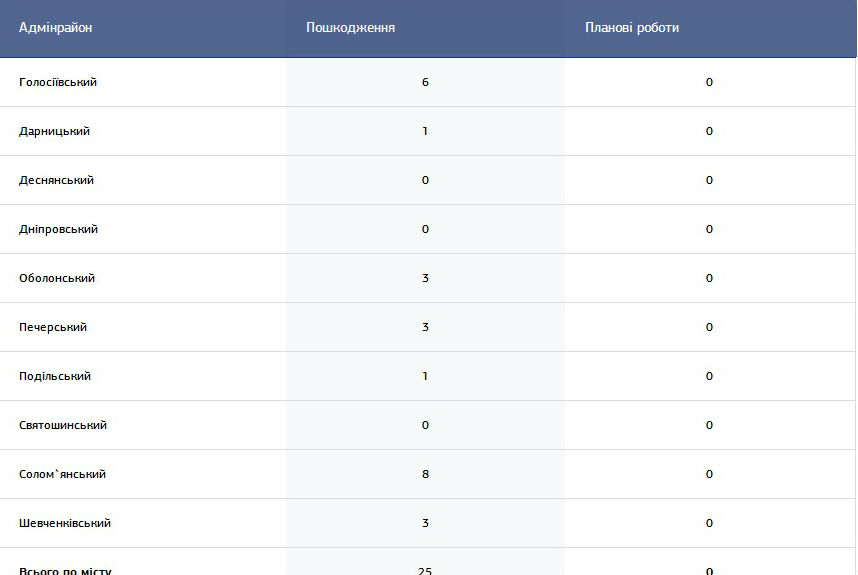Image resolution: width=858 pixels, height=575 pixels.
Task: Select the Солом`янський district name
Action: point(62,474)
